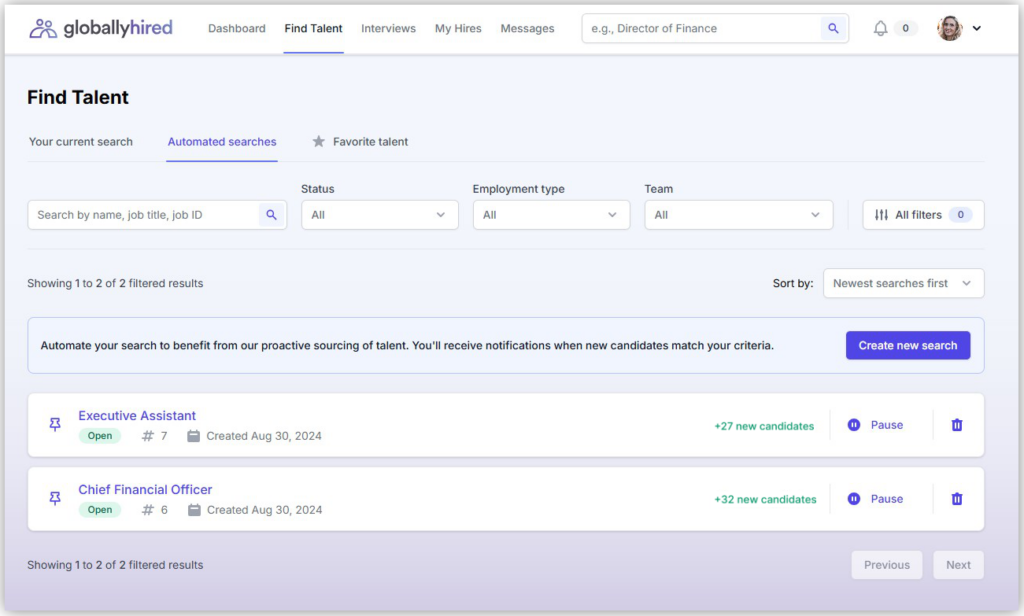This screenshot has width=1024, height=616.
Task: Delete the Executive Assistant search via trash icon
Action: [x=956, y=424]
